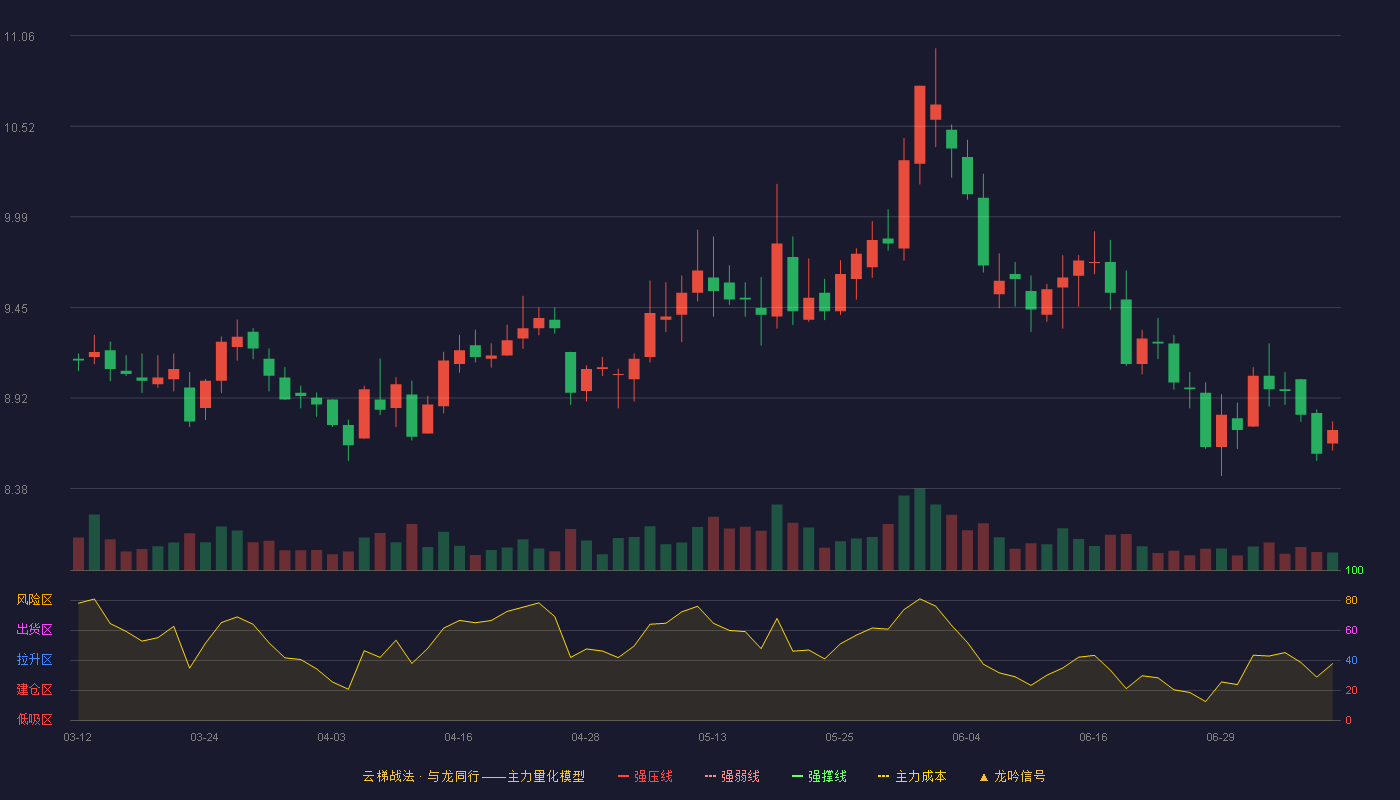The height and width of the screenshot is (800, 1400).
Task: Click the 06-29 date label
Action: click(1220, 737)
